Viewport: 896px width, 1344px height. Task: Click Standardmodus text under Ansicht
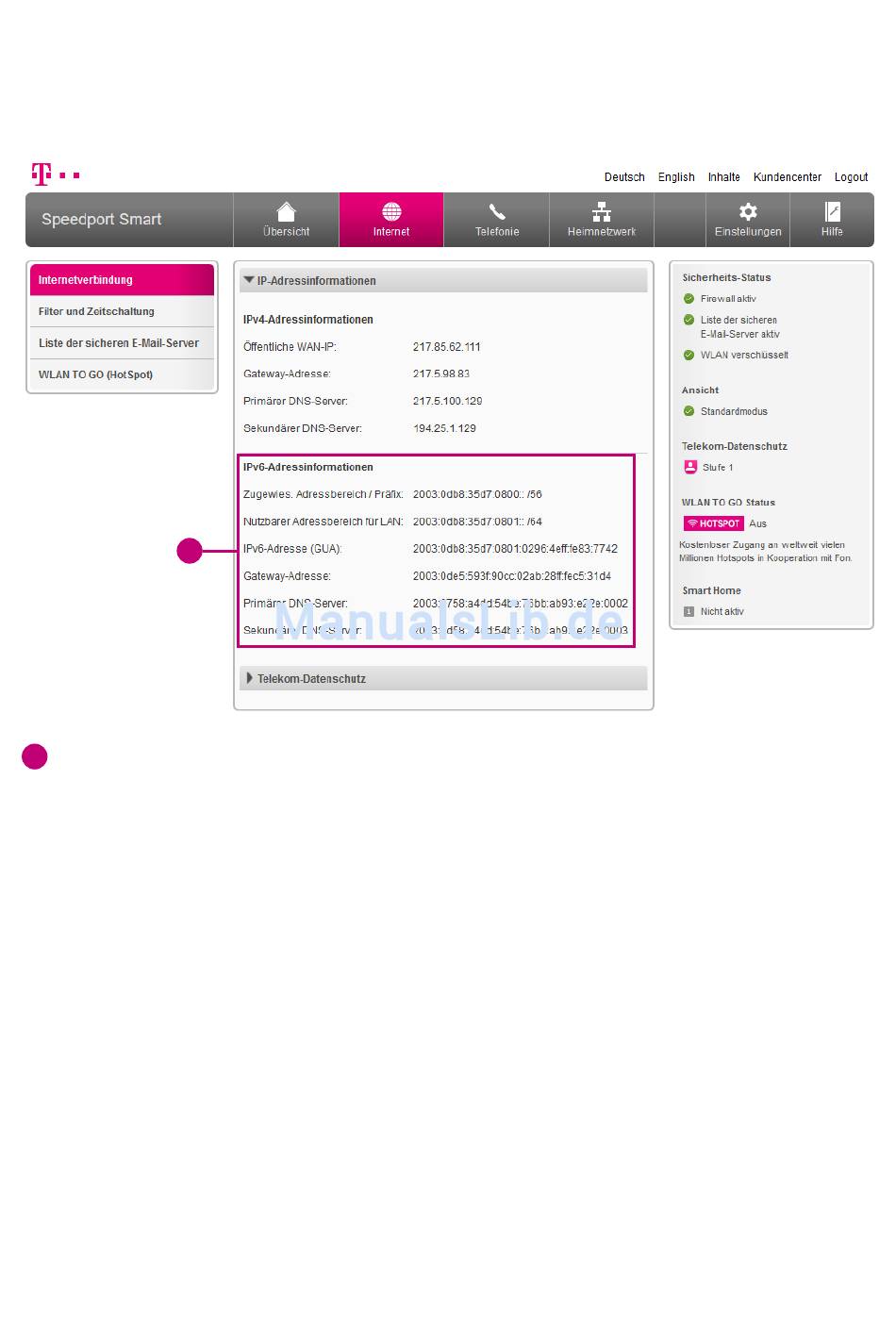tap(734, 411)
